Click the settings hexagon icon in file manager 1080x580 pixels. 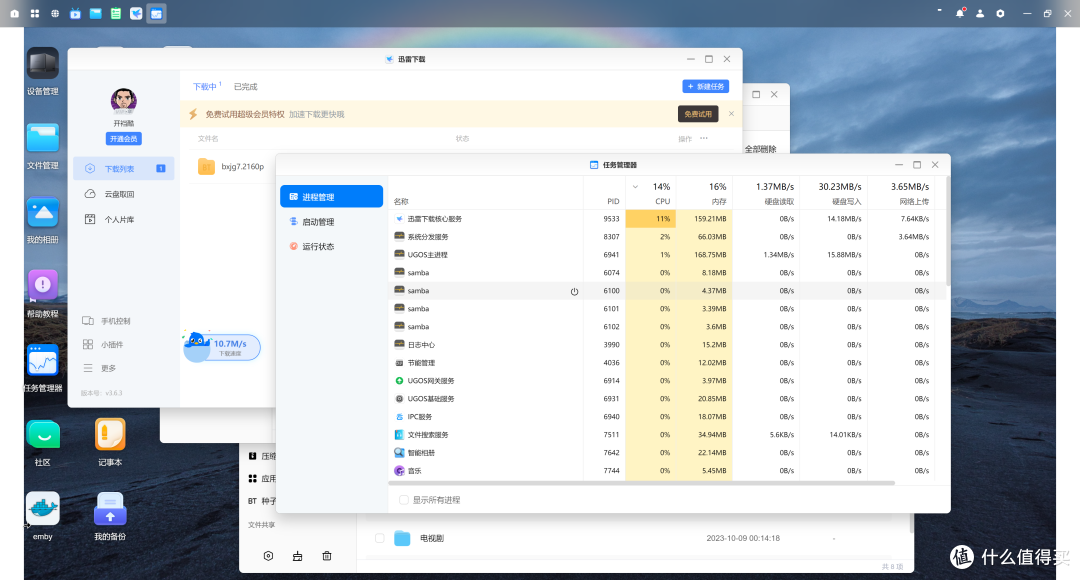(x=269, y=556)
